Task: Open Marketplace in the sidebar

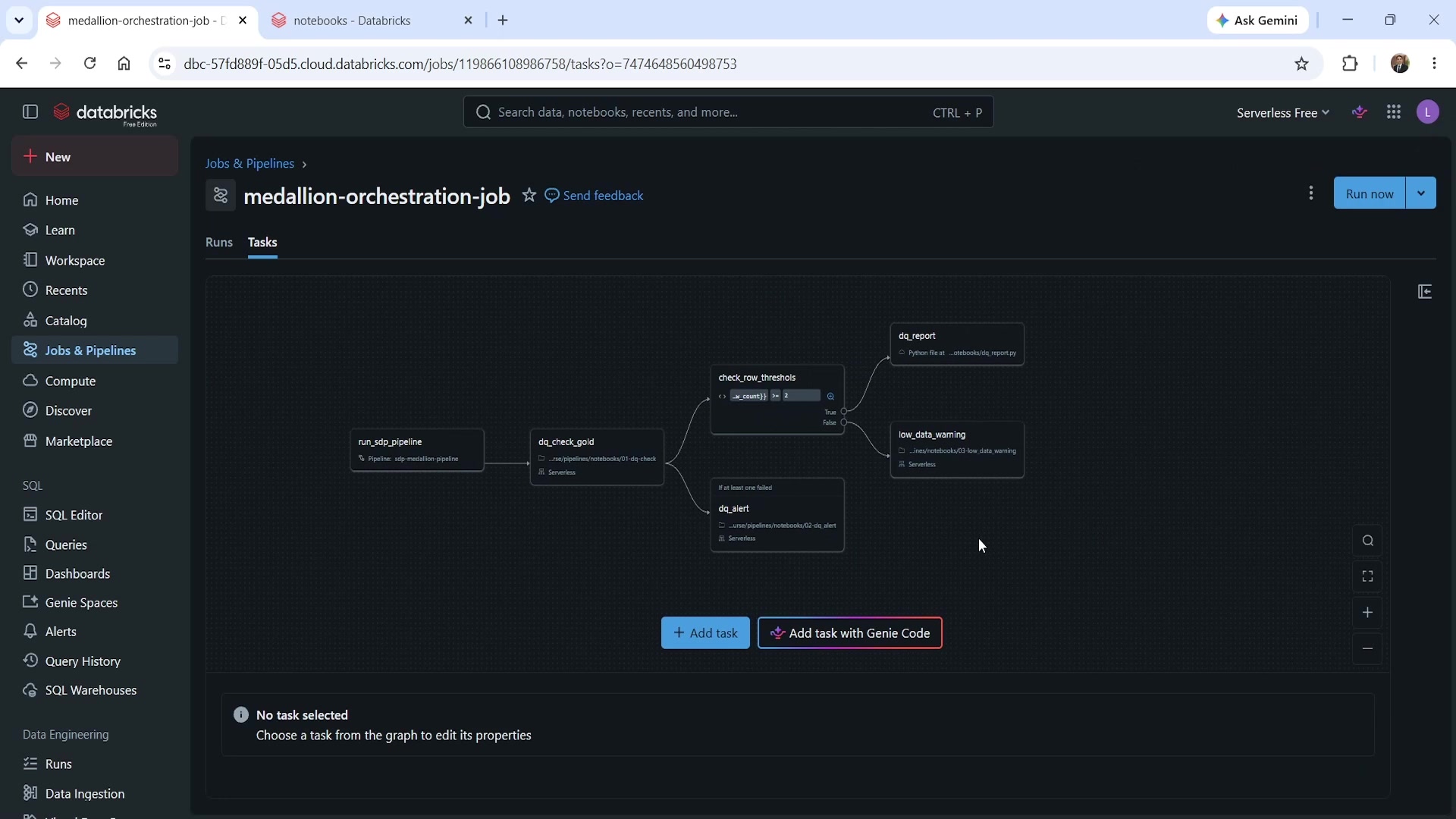Action: click(x=95, y=441)
